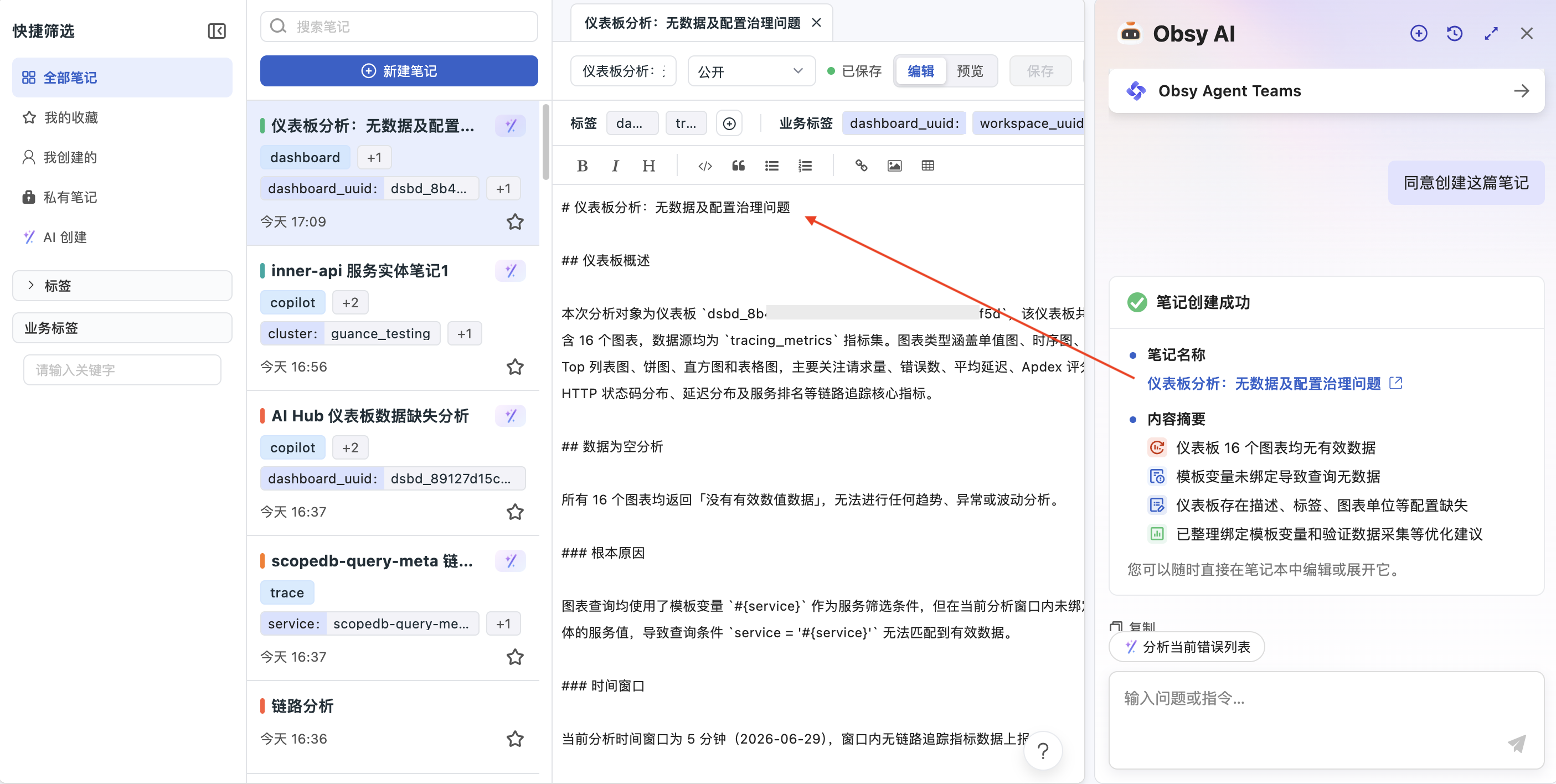Focus the 请输入关键字 input
The height and width of the screenshot is (784, 1556).
point(122,370)
